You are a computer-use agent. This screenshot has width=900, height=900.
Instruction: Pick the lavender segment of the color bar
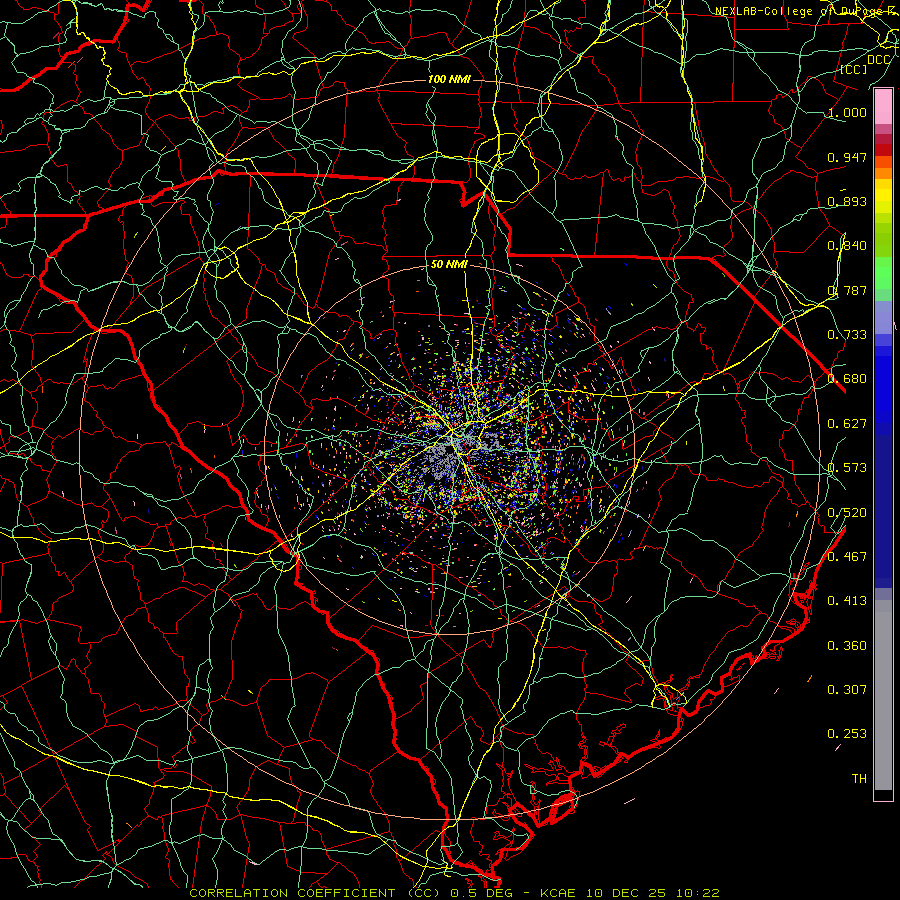click(x=883, y=317)
